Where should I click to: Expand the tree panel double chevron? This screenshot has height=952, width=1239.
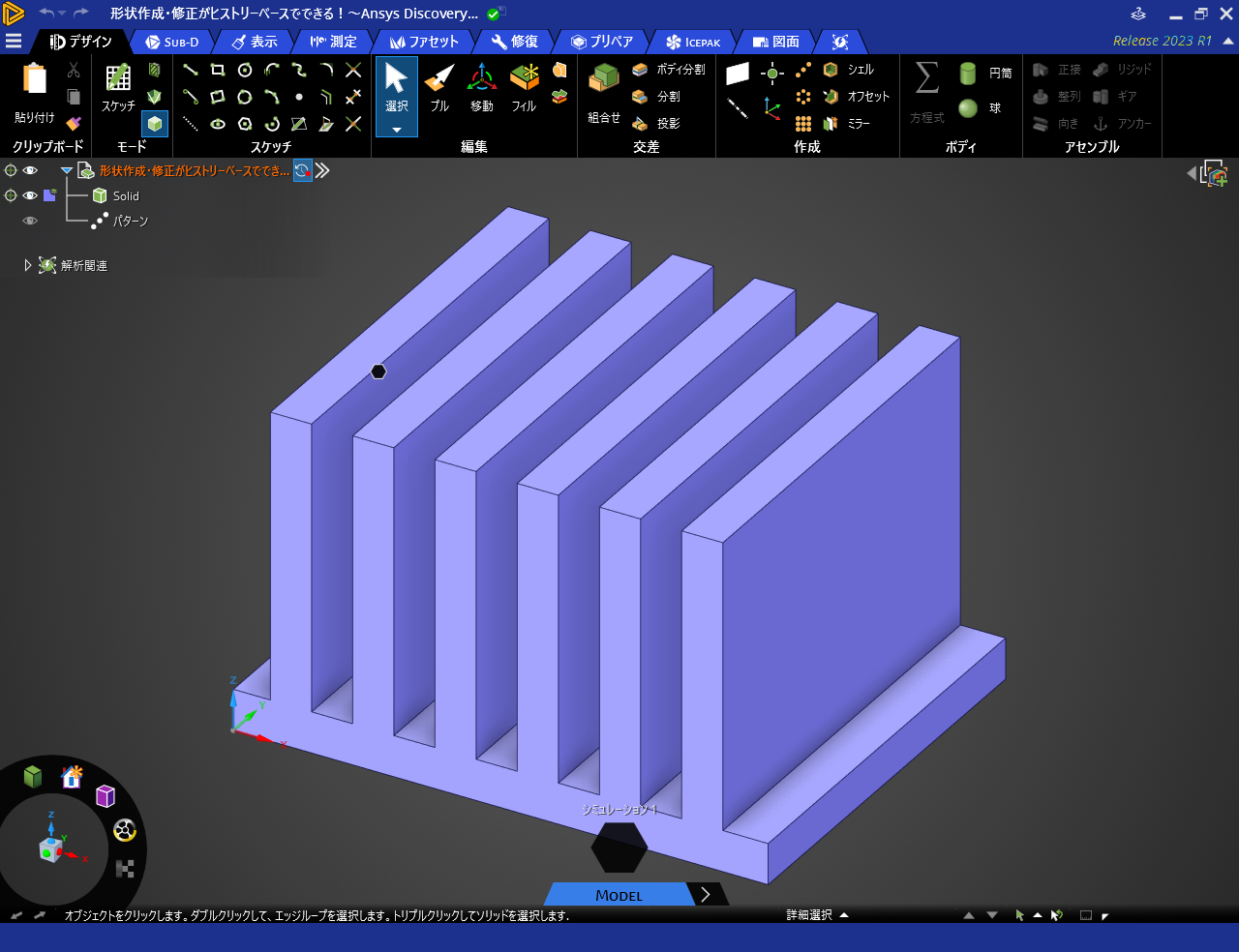pos(322,170)
